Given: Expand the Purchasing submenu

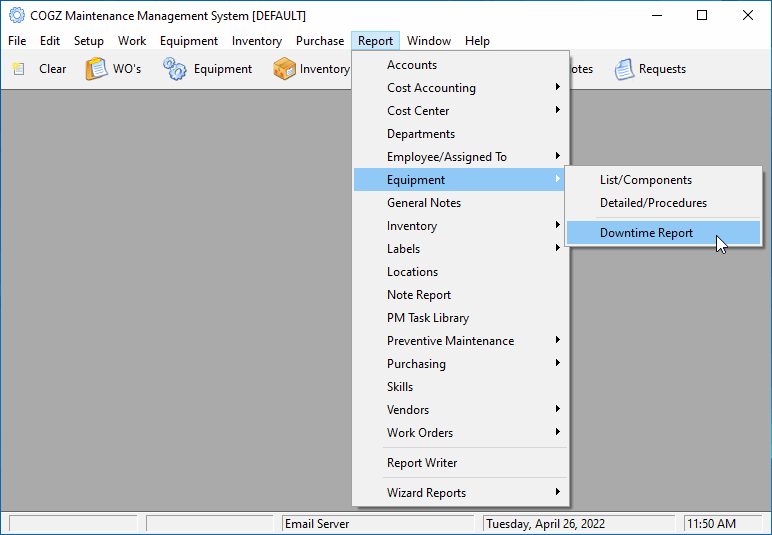Looking at the screenshot, I should (x=461, y=364).
